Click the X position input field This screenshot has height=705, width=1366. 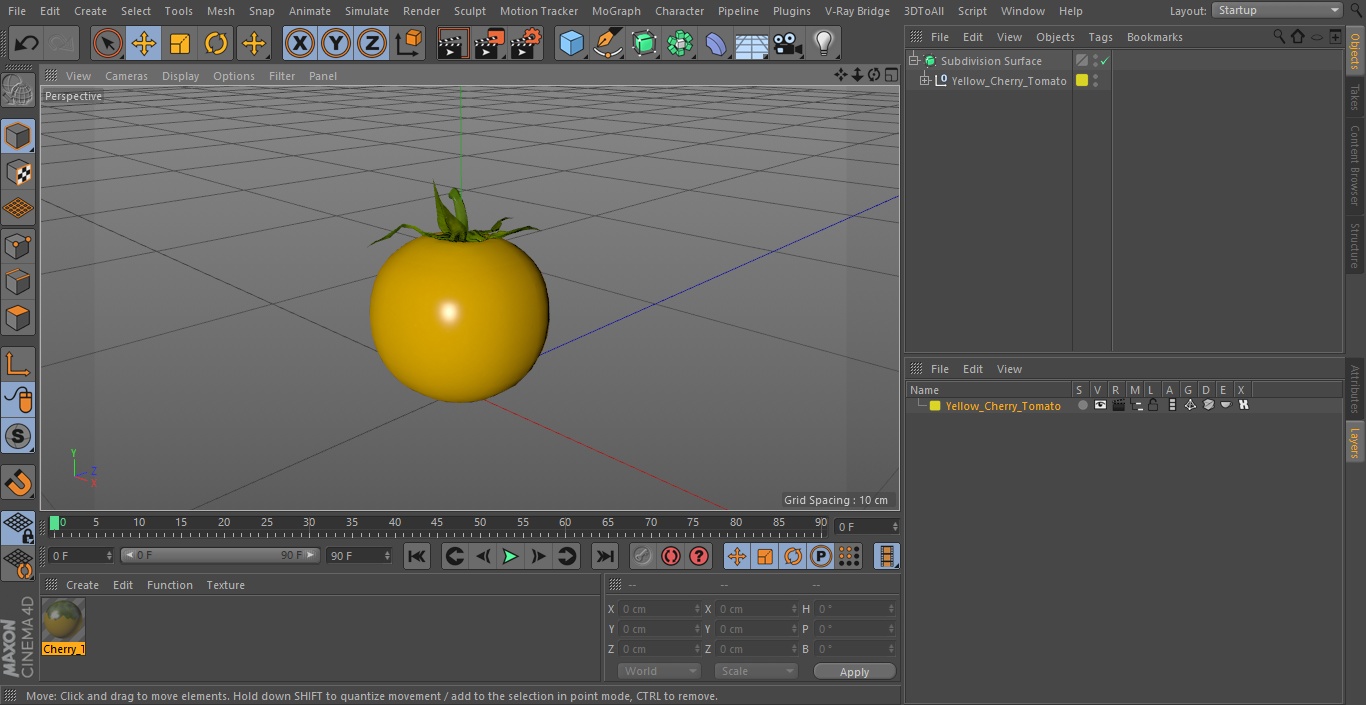tap(660, 609)
